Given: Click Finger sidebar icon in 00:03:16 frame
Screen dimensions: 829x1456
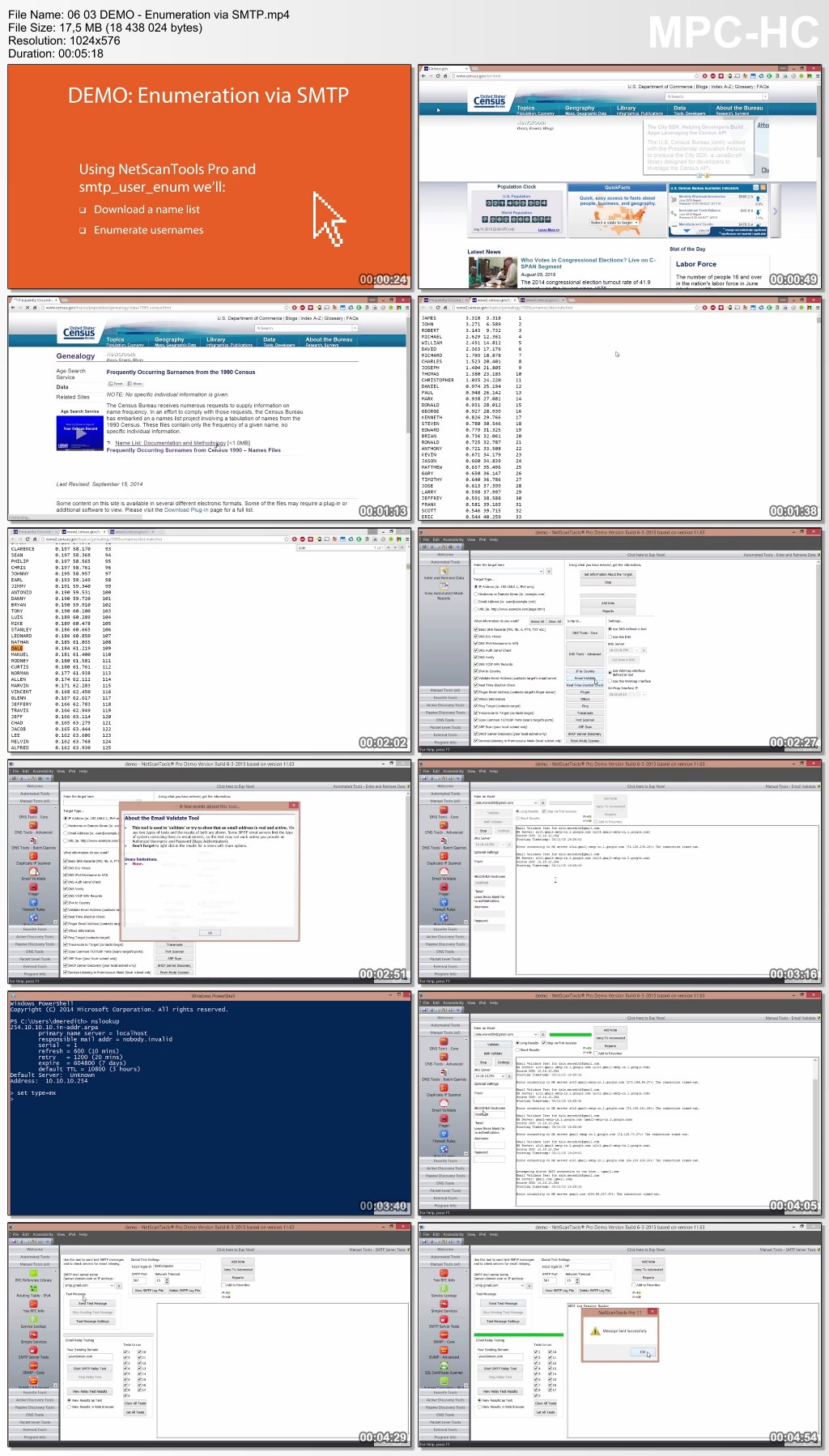Looking at the screenshot, I should point(444,887).
